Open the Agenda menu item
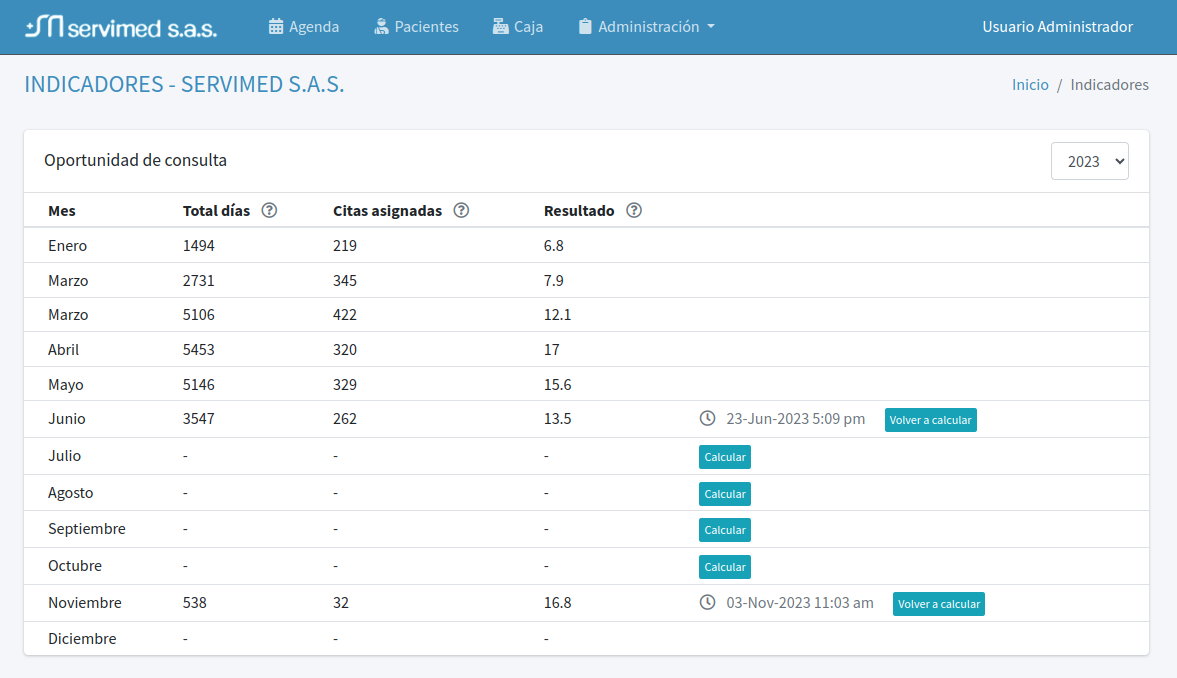1177x678 pixels. pos(314,27)
